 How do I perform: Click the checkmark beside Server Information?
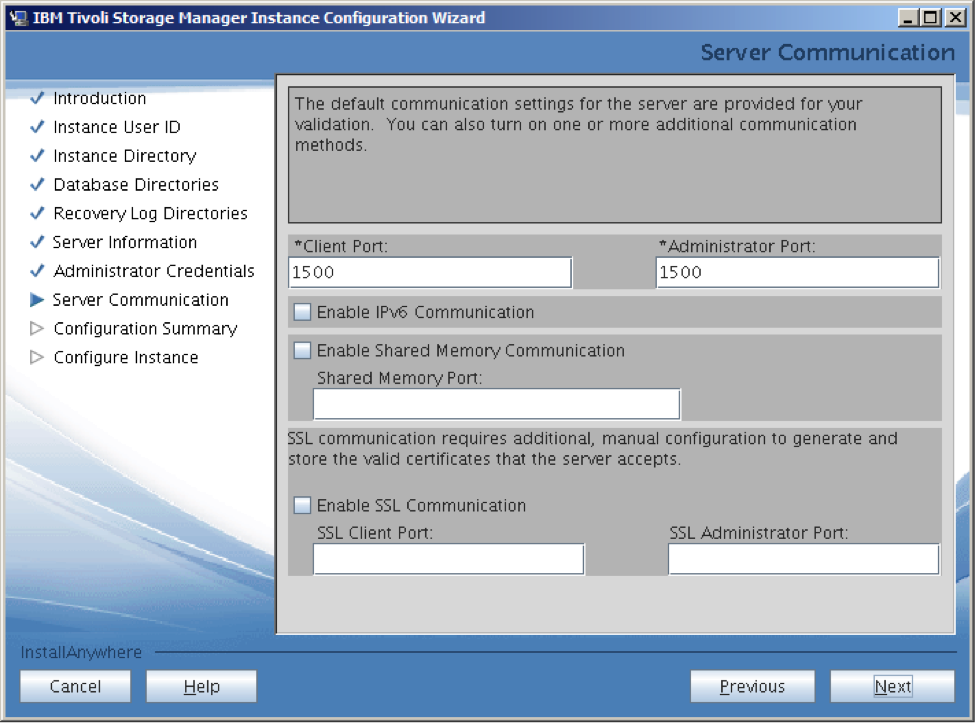point(37,241)
